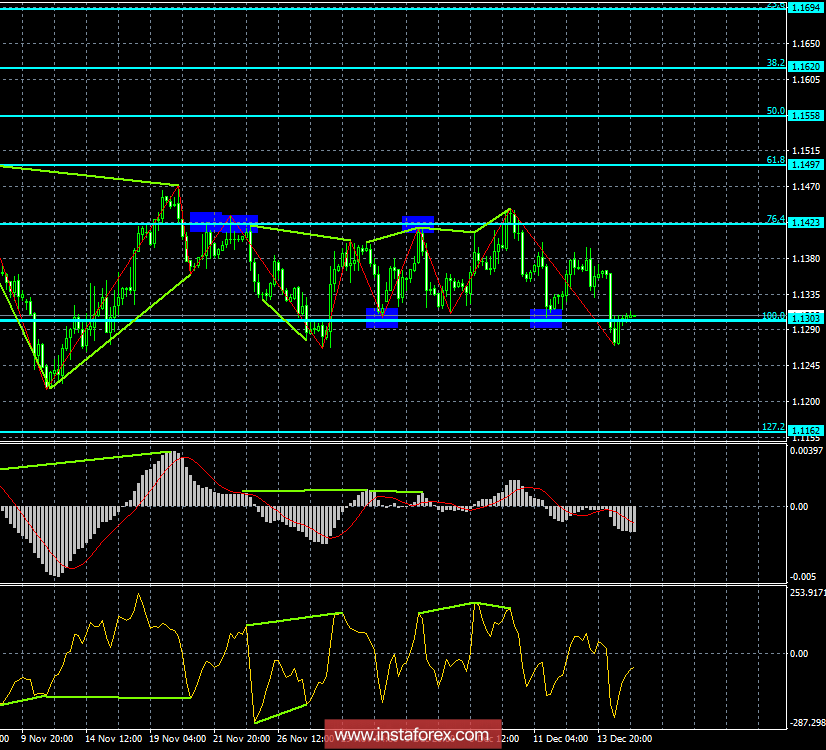Select left blue rectangle on 100.0 level
Viewport: 826px width, 750px height.
point(382,317)
